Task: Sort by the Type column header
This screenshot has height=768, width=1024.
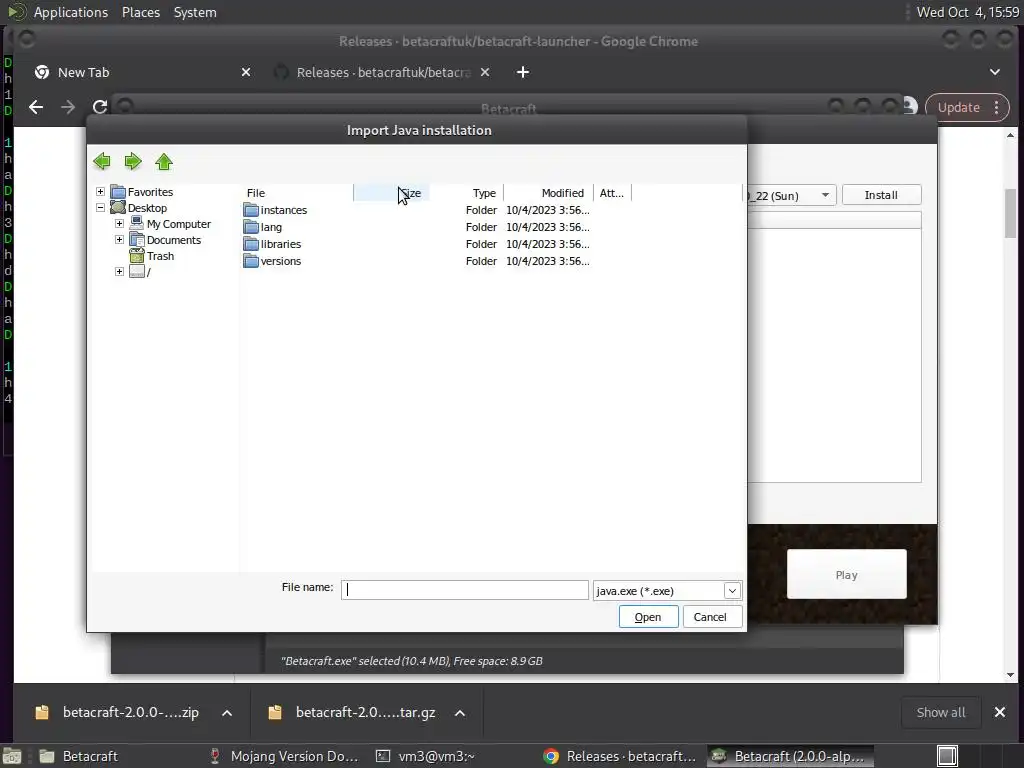Action: point(466,193)
